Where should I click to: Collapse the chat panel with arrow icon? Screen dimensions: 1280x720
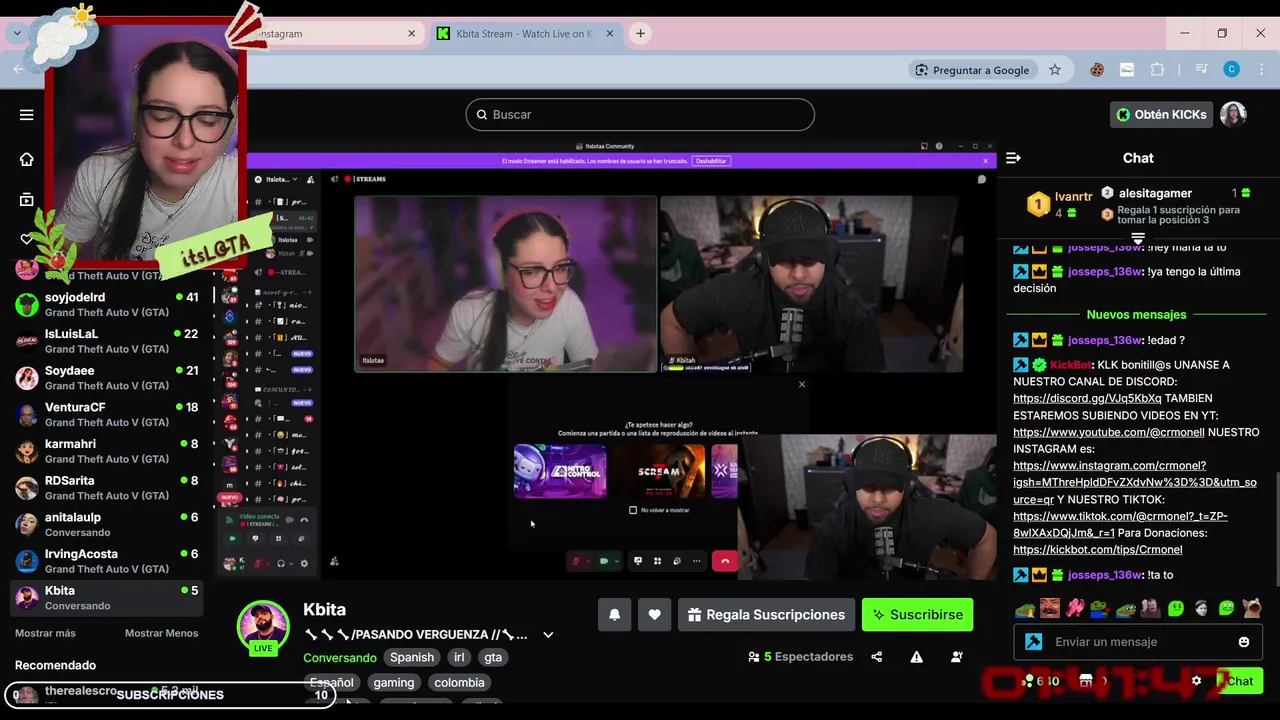pos(1013,158)
